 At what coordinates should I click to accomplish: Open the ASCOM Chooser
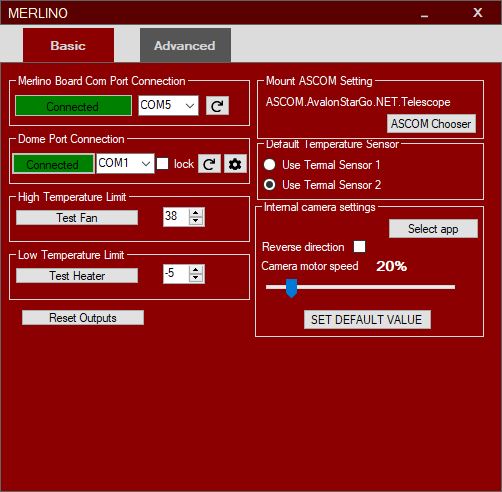(431, 124)
